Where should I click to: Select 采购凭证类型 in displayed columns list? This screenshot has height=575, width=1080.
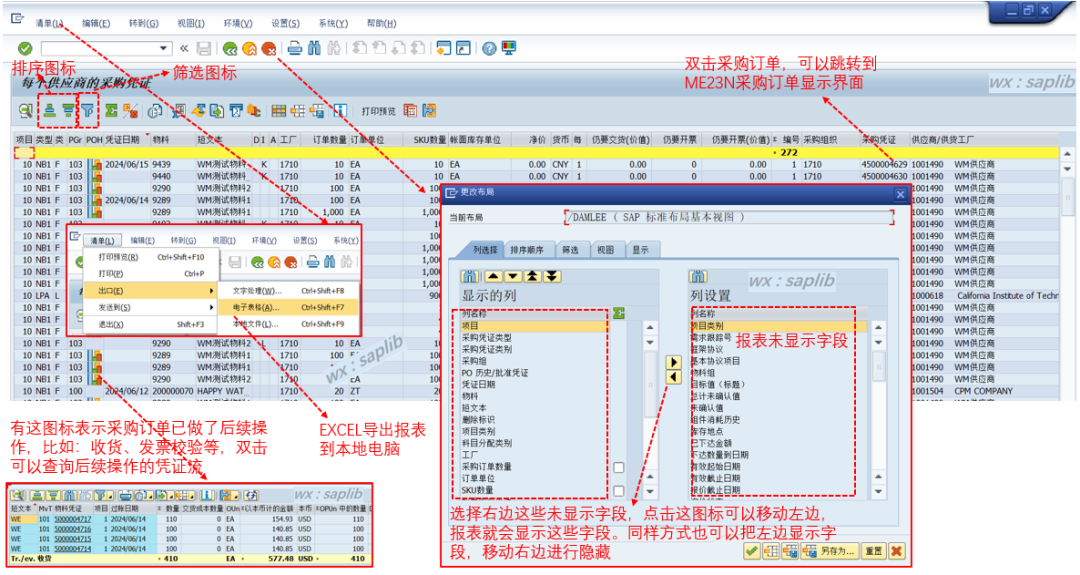tap(486, 337)
